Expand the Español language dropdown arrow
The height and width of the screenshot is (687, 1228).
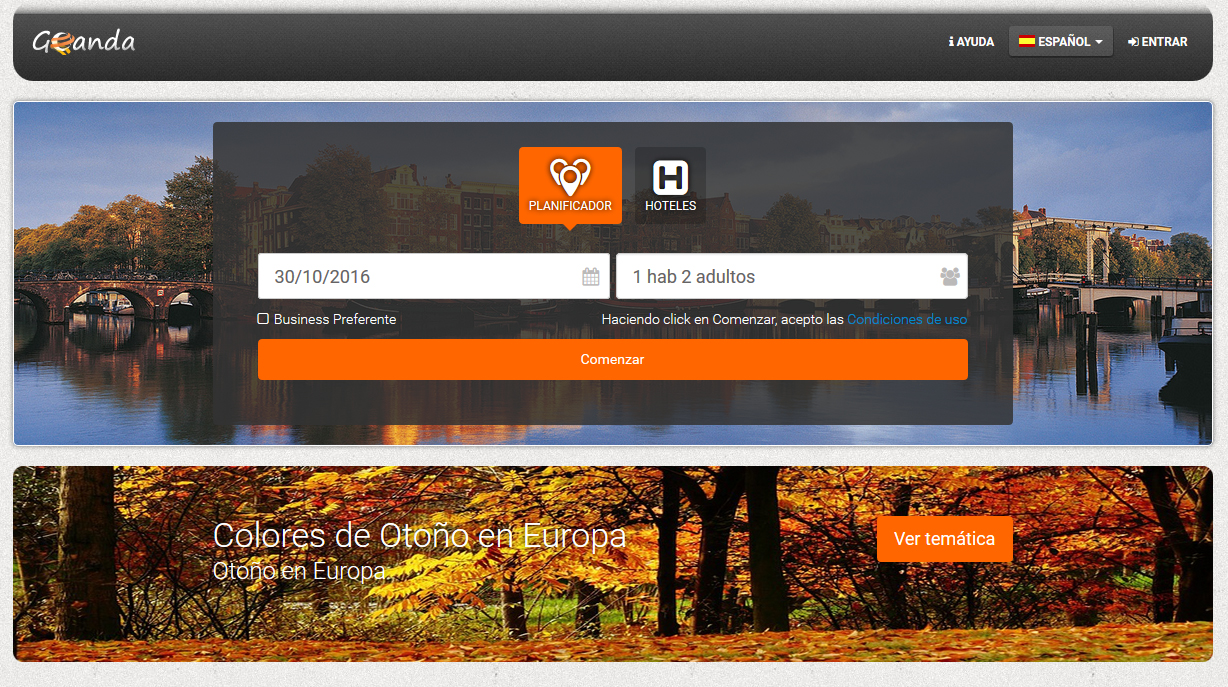click(1099, 42)
